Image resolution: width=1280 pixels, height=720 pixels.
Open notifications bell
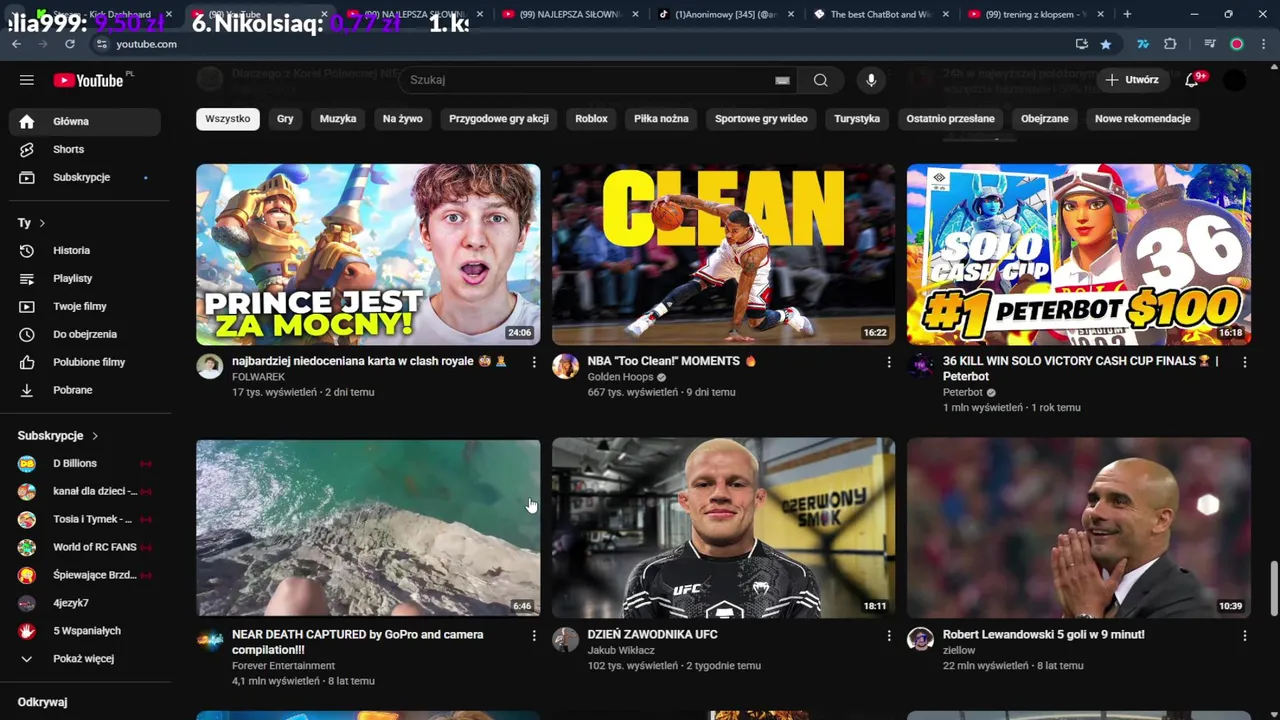coord(1192,80)
